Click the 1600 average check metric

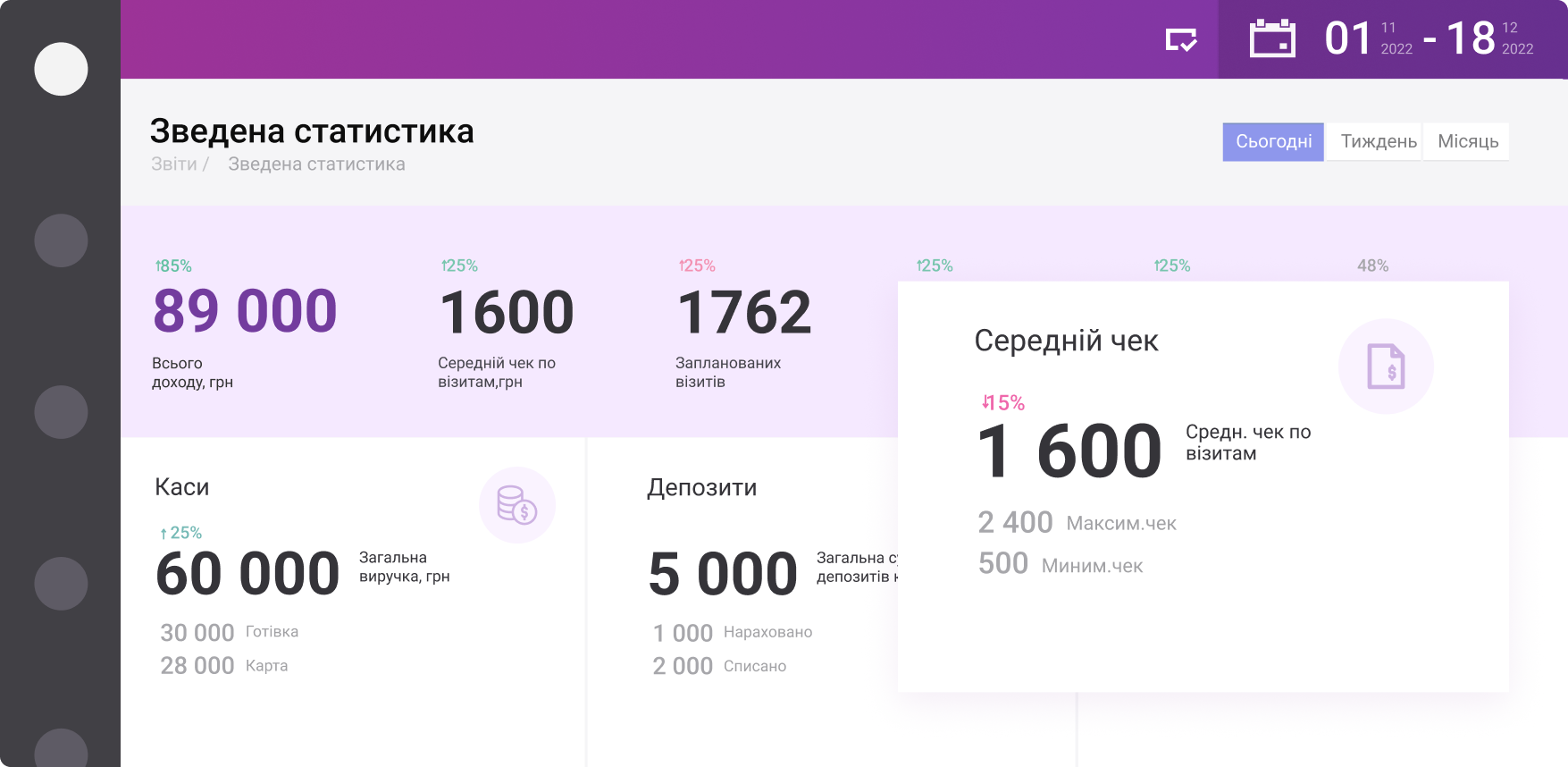pyautogui.click(x=507, y=313)
